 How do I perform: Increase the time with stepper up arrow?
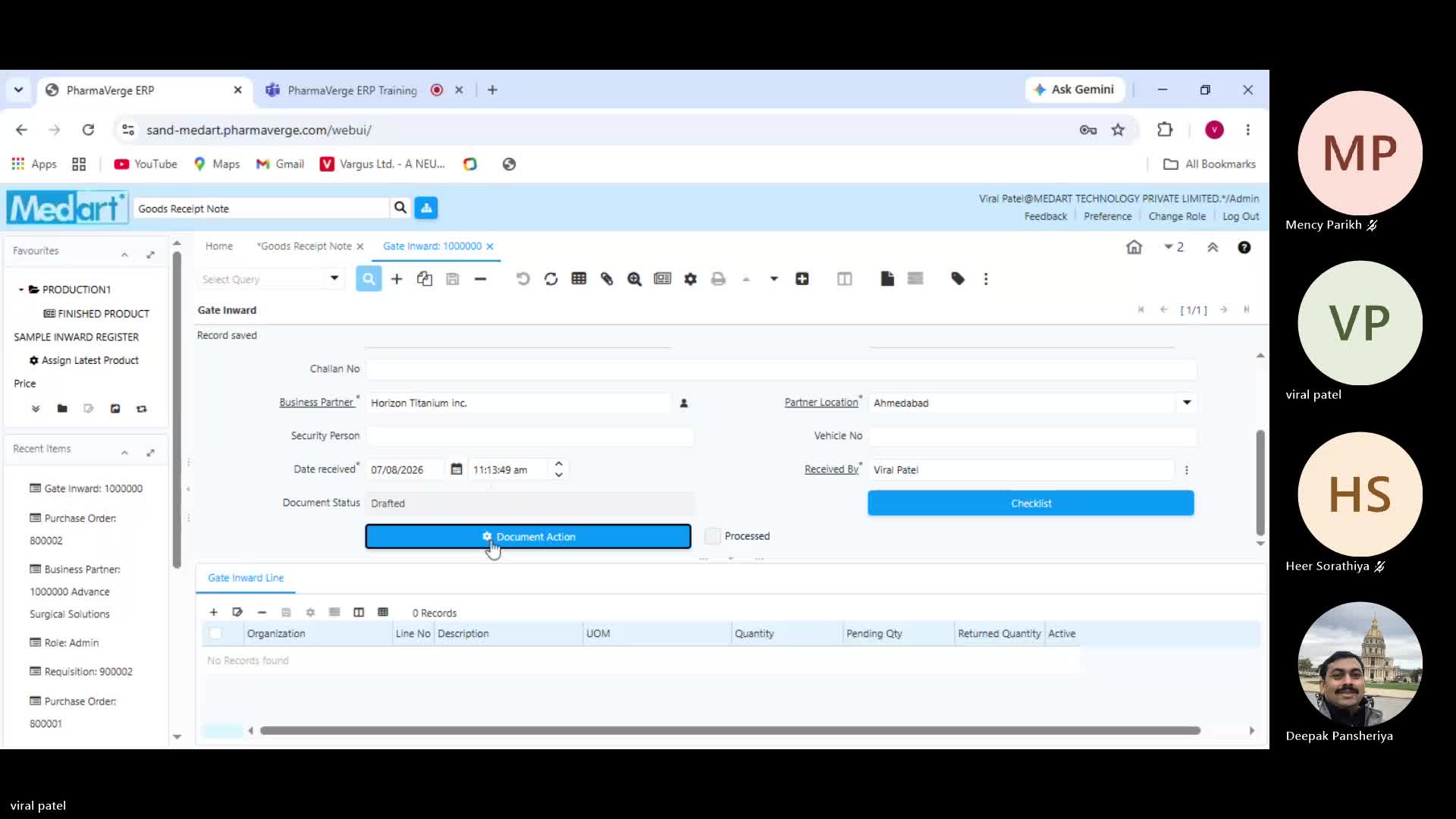click(559, 463)
